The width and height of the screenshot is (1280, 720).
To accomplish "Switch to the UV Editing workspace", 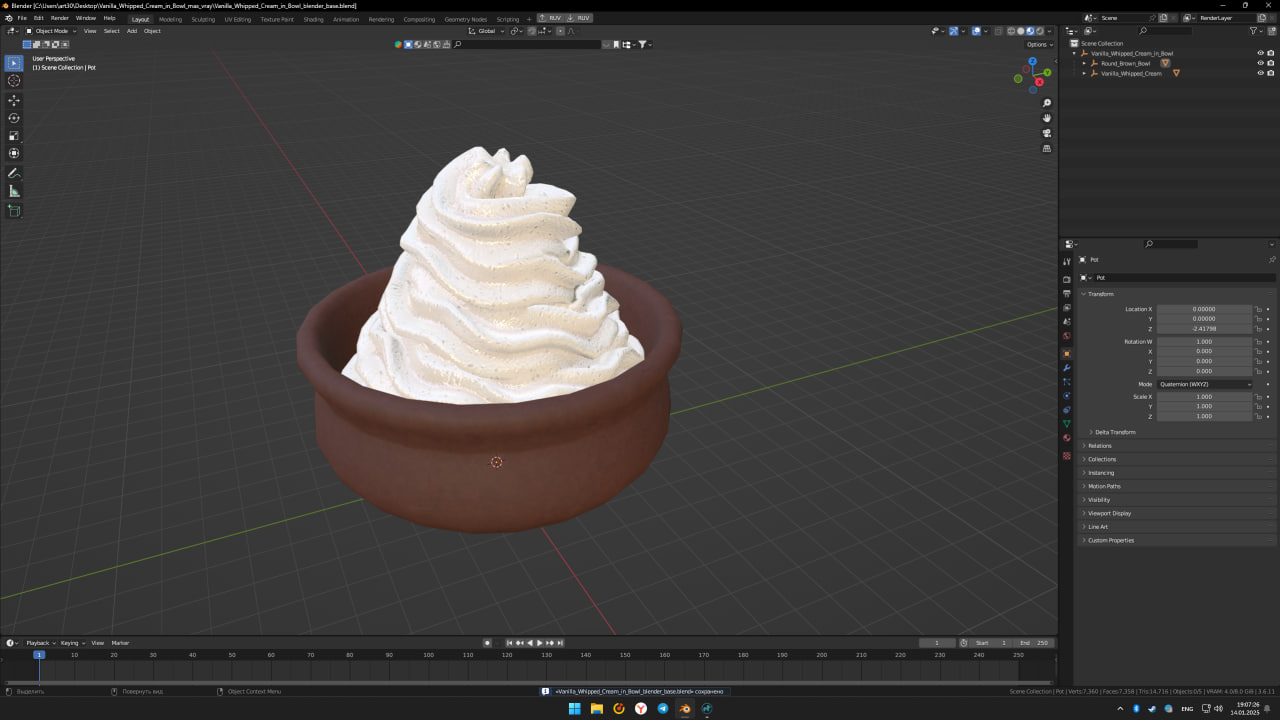I will [238, 19].
